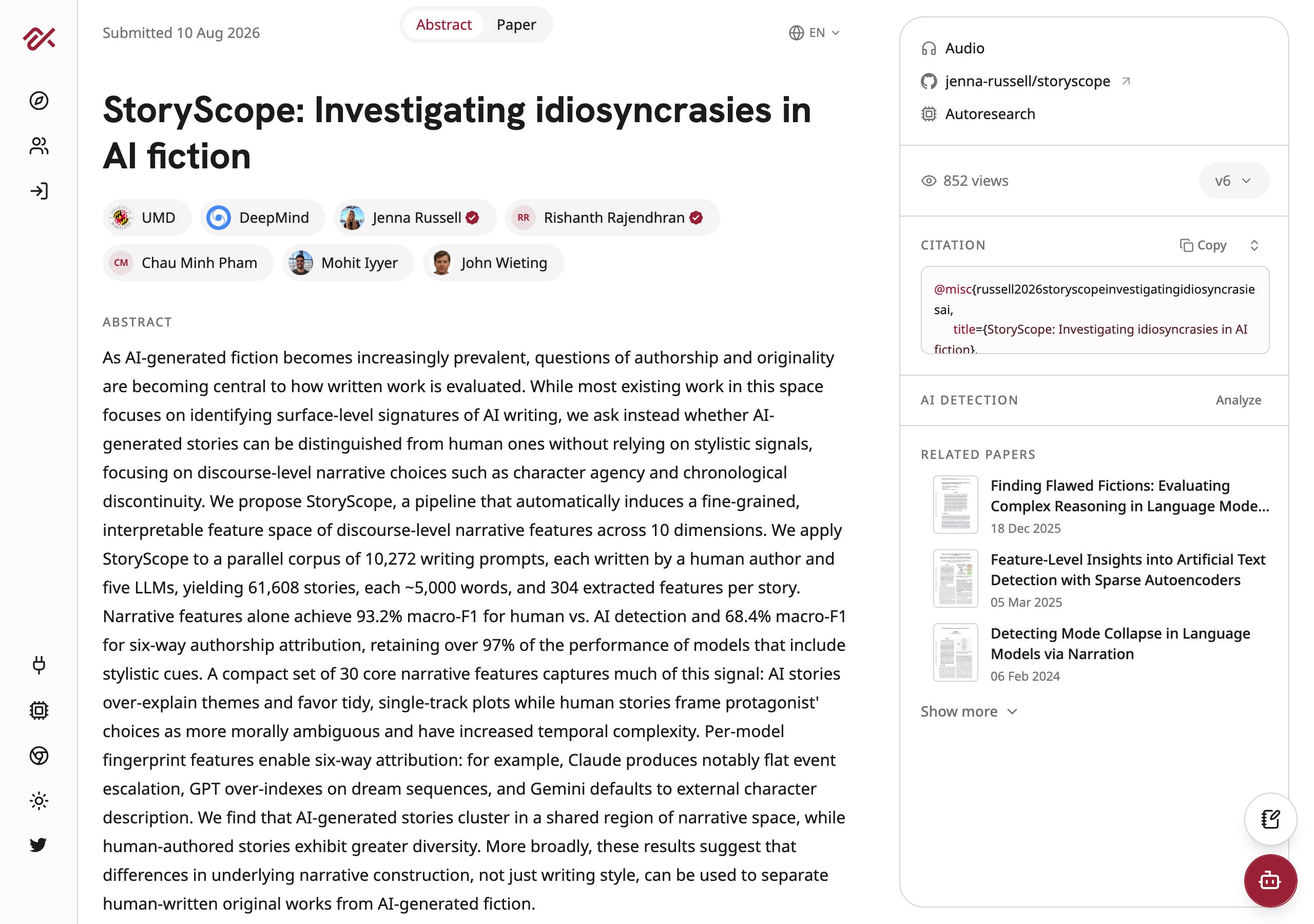1314x924 pixels.
Task: Click the '06 Feb 2024' date
Action: click(x=1025, y=676)
